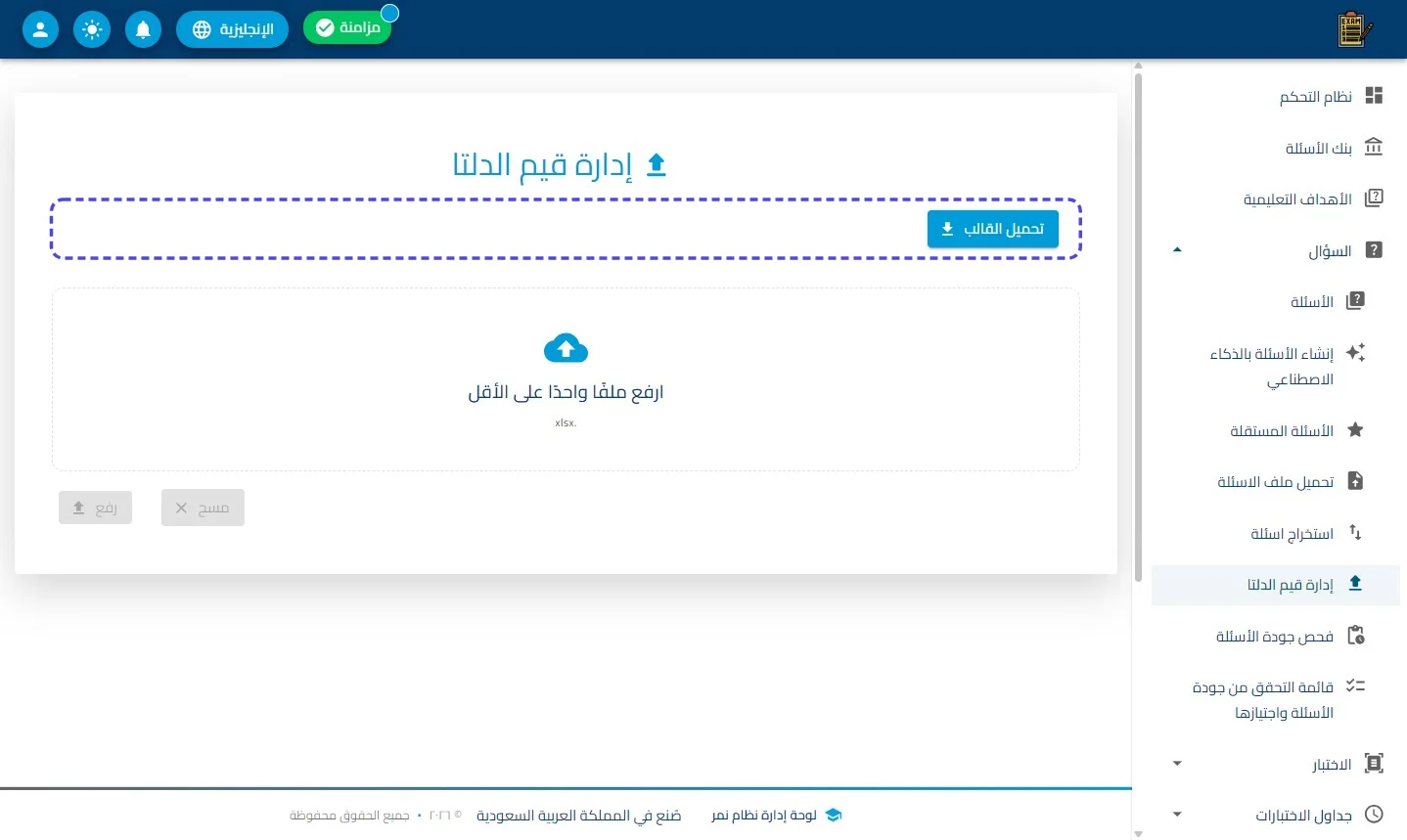
Task: Open نظام التحكم dashboard icon
Action: [x=1374, y=96]
